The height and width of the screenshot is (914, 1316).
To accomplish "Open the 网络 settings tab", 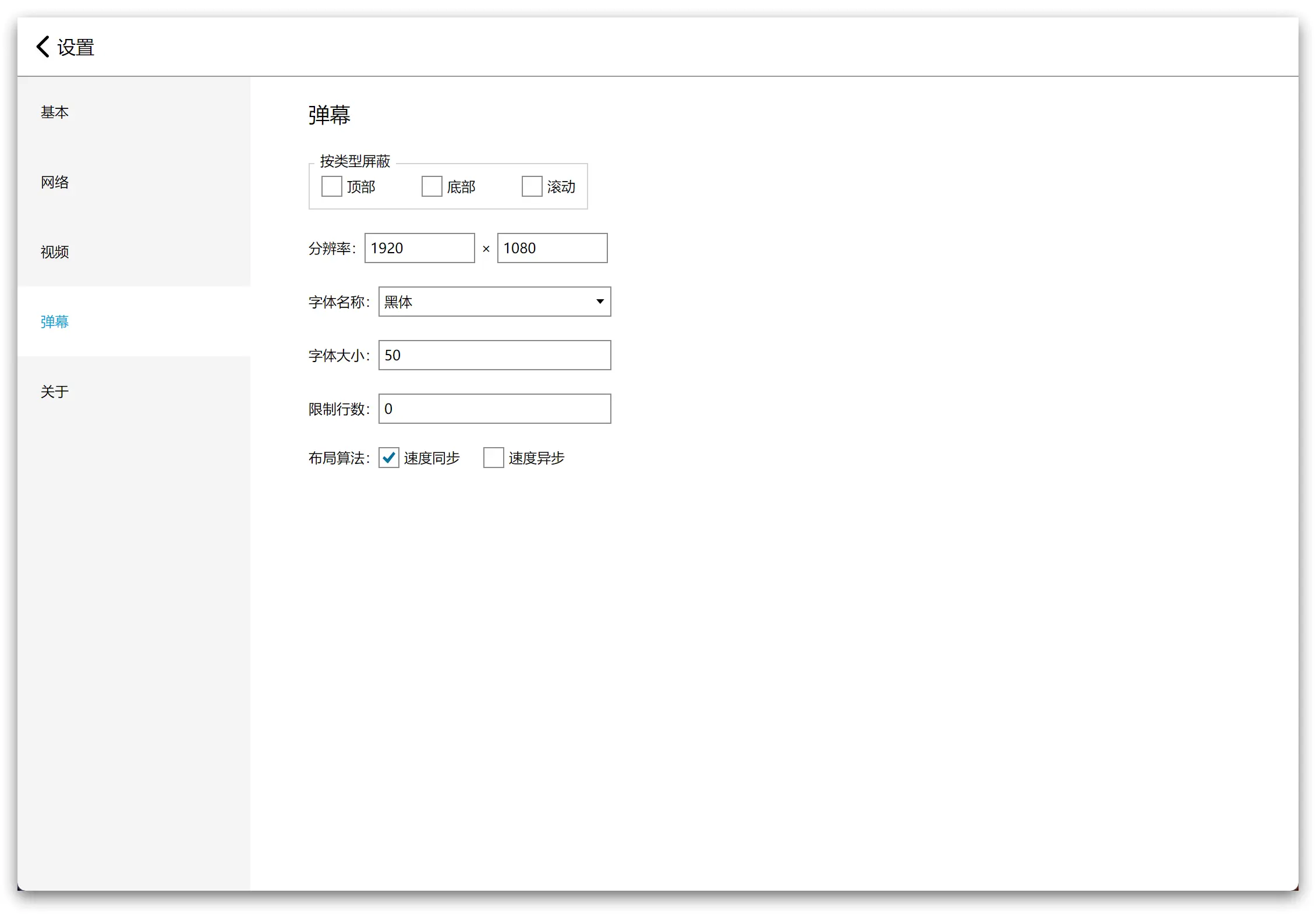I will coord(134,182).
